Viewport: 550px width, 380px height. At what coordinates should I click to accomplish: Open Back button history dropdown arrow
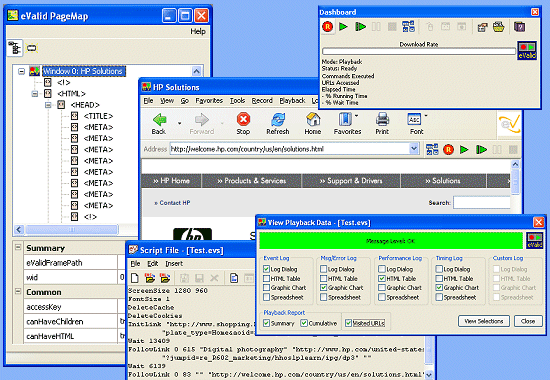click(180, 123)
